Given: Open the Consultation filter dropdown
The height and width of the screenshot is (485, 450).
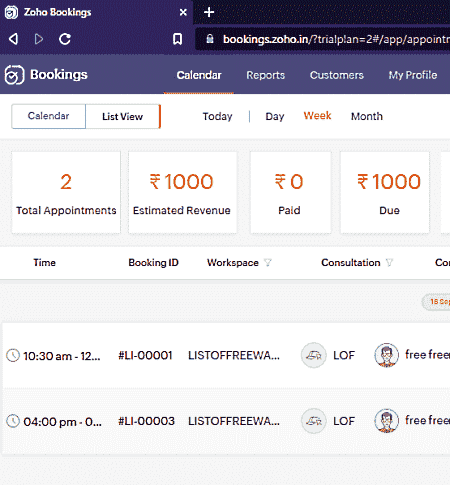Looking at the screenshot, I should [389, 263].
